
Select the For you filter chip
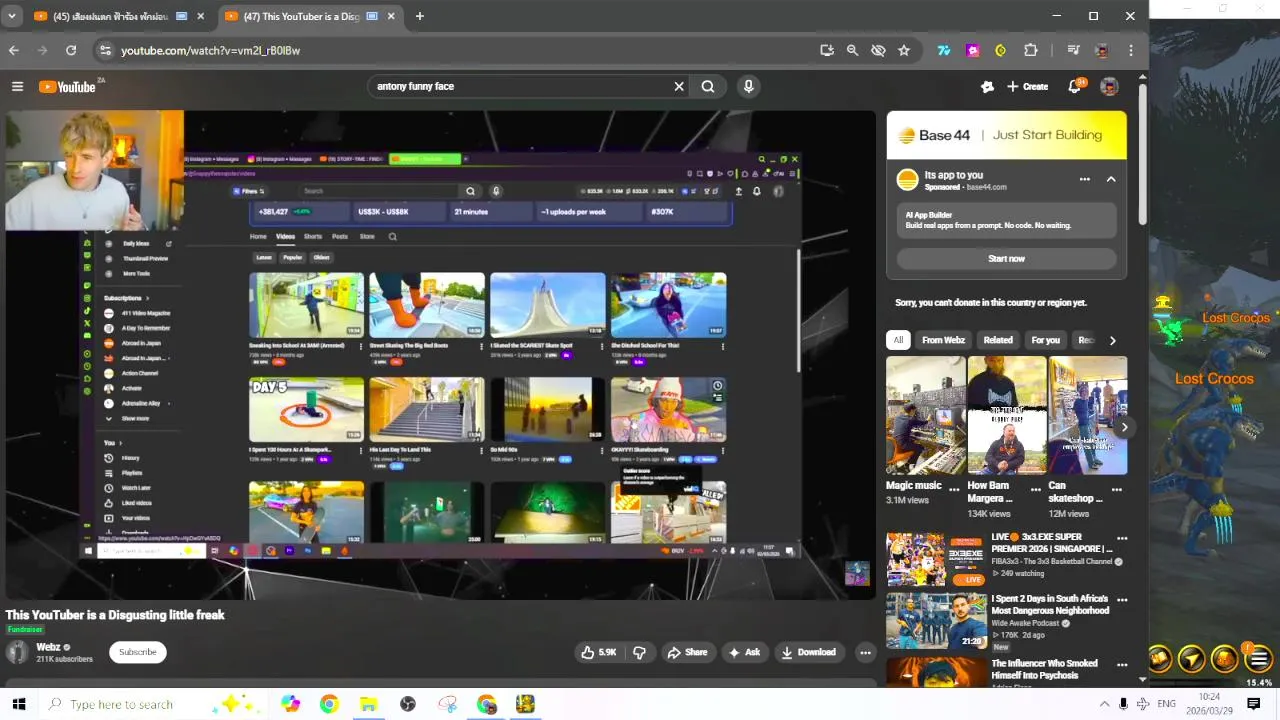(x=1045, y=340)
